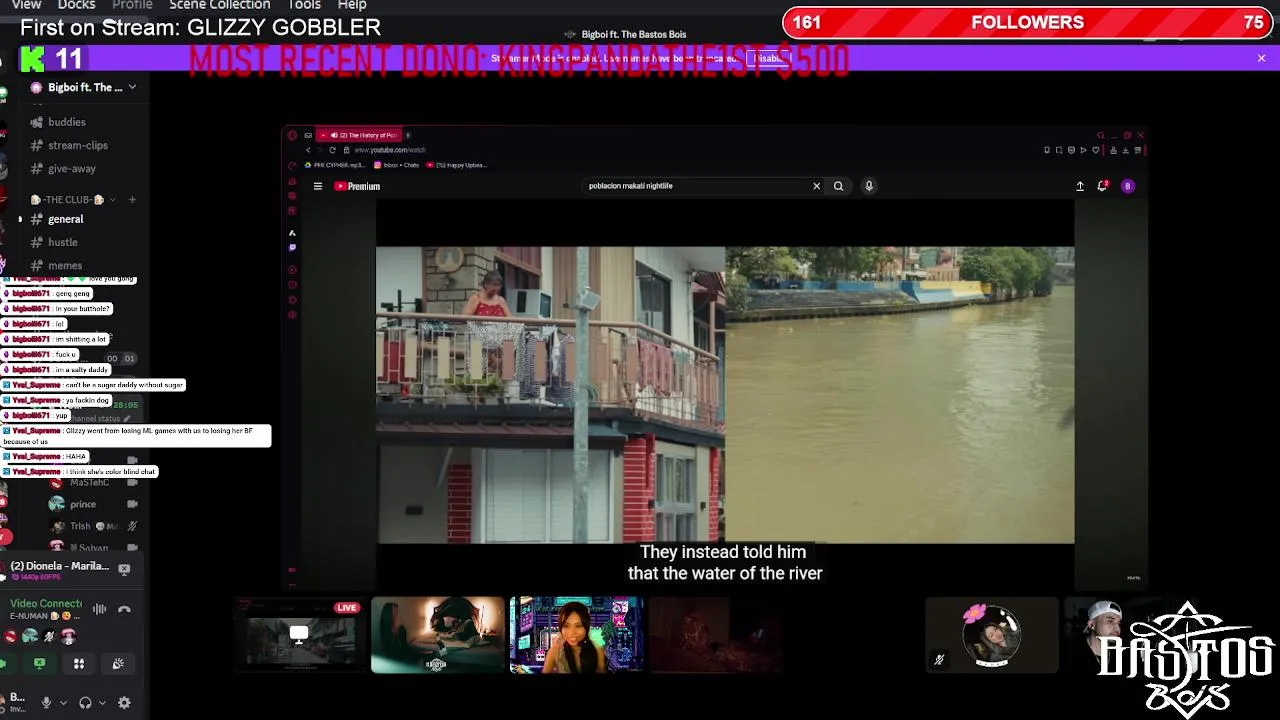Open Discord activities launcher
The height and width of the screenshot is (720, 1280).
point(79,663)
